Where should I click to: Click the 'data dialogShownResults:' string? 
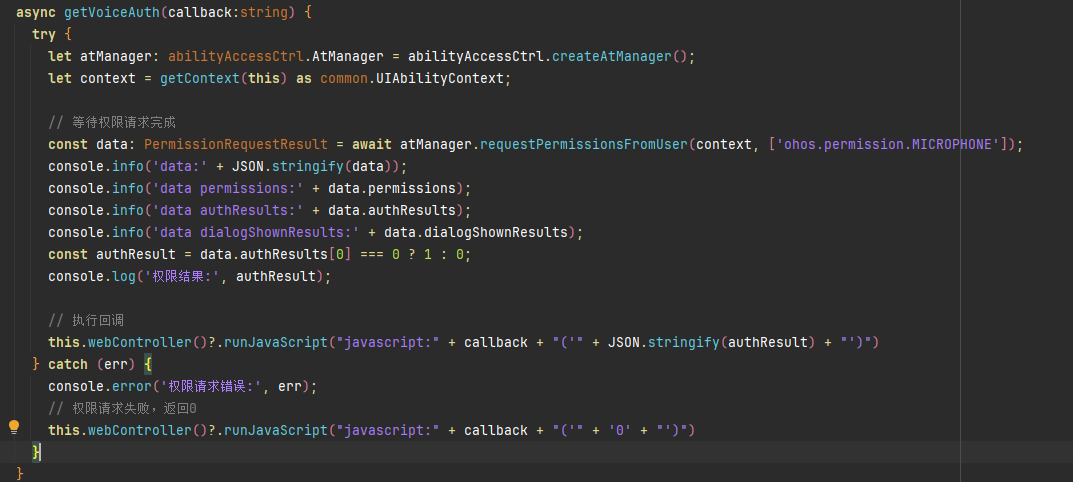[256, 232]
